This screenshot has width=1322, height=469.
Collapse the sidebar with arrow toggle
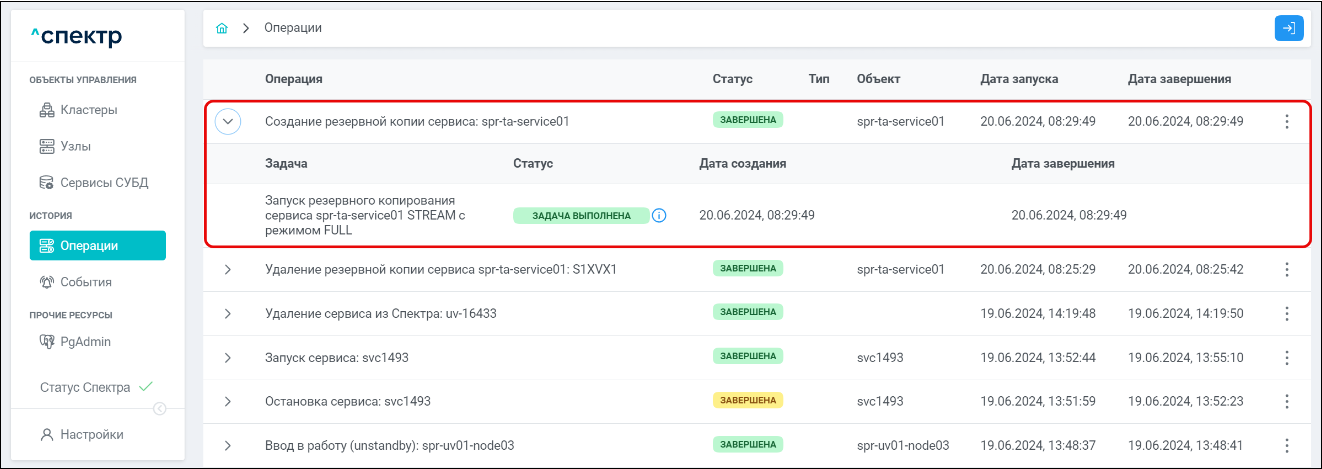point(159,408)
